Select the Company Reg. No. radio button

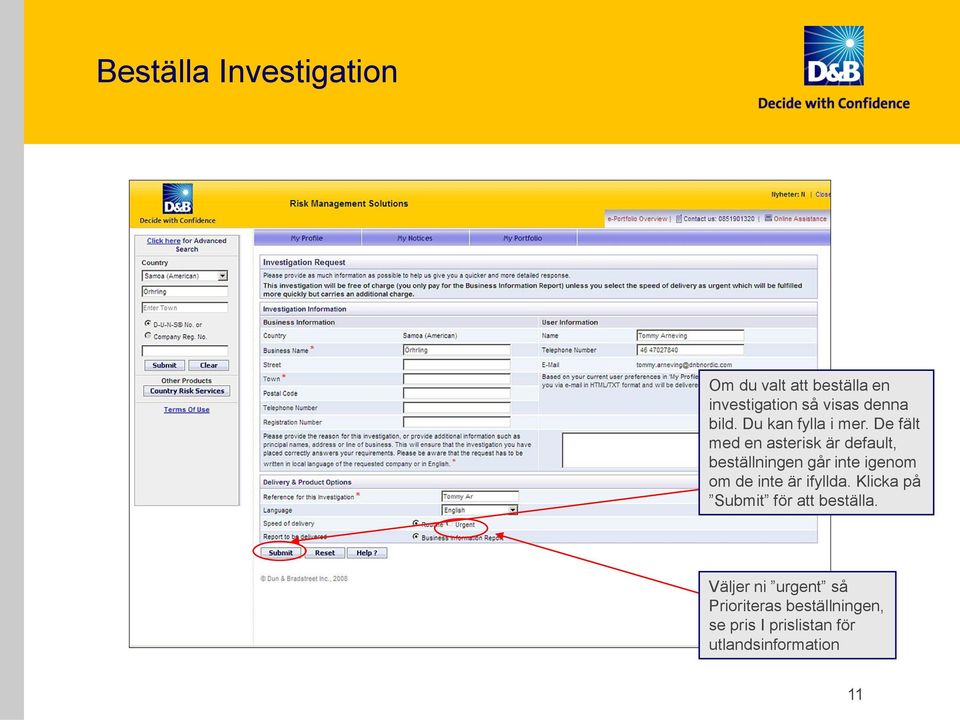pyautogui.click(x=148, y=336)
